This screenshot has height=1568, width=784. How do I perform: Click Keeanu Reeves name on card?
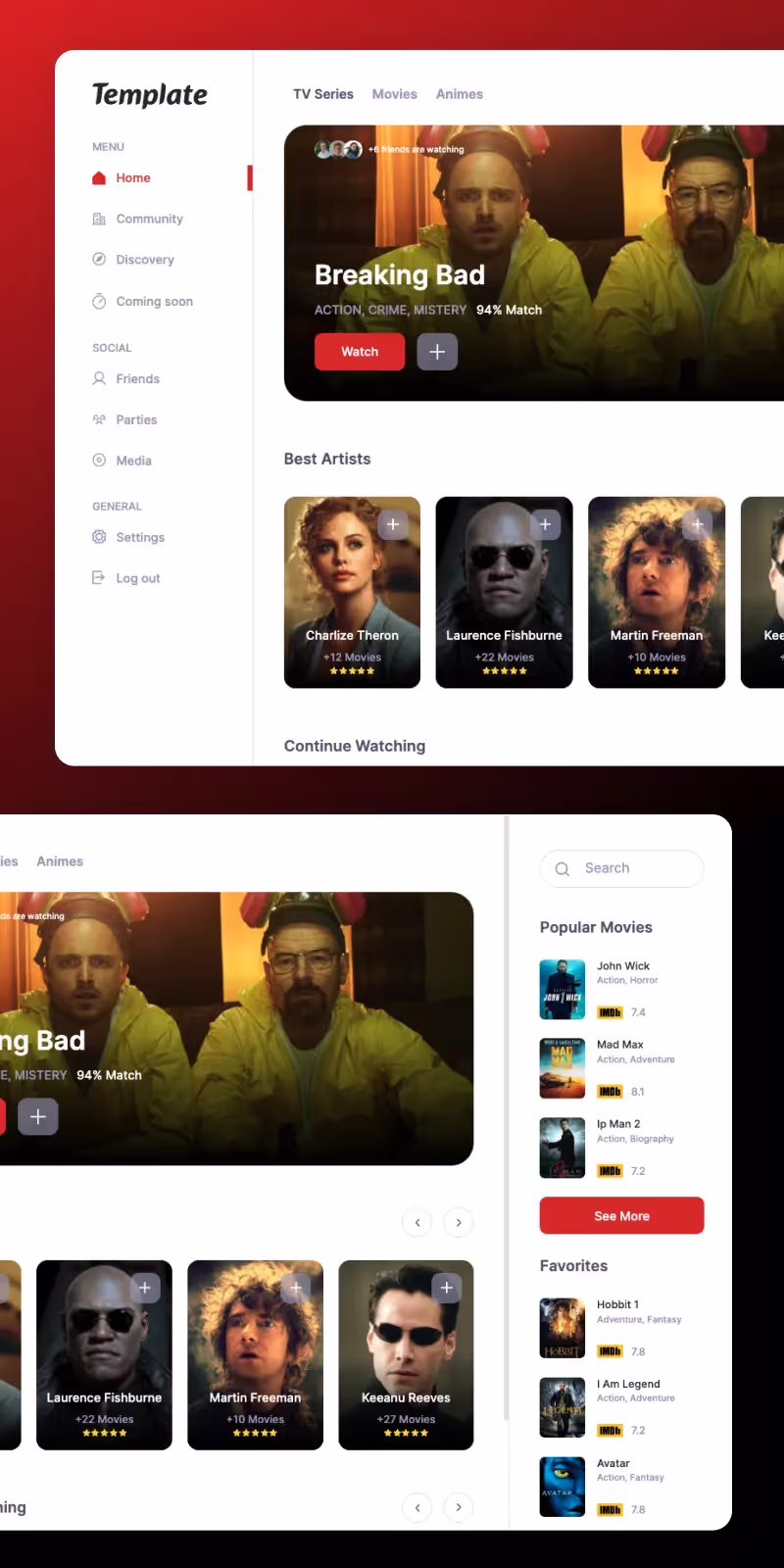pos(406,1397)
